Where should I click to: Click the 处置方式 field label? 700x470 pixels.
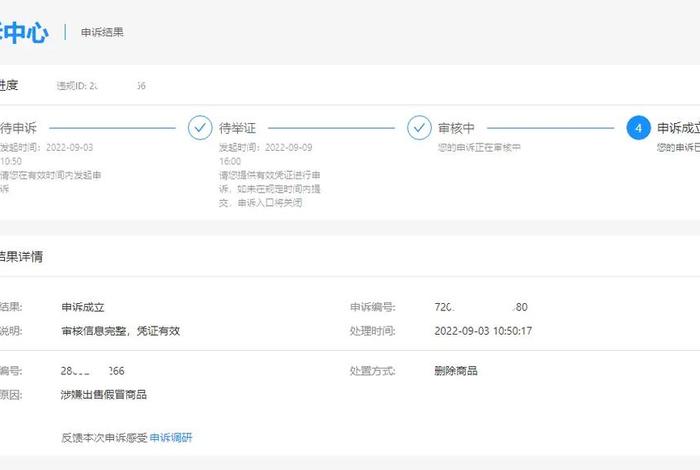coord(372,370)
